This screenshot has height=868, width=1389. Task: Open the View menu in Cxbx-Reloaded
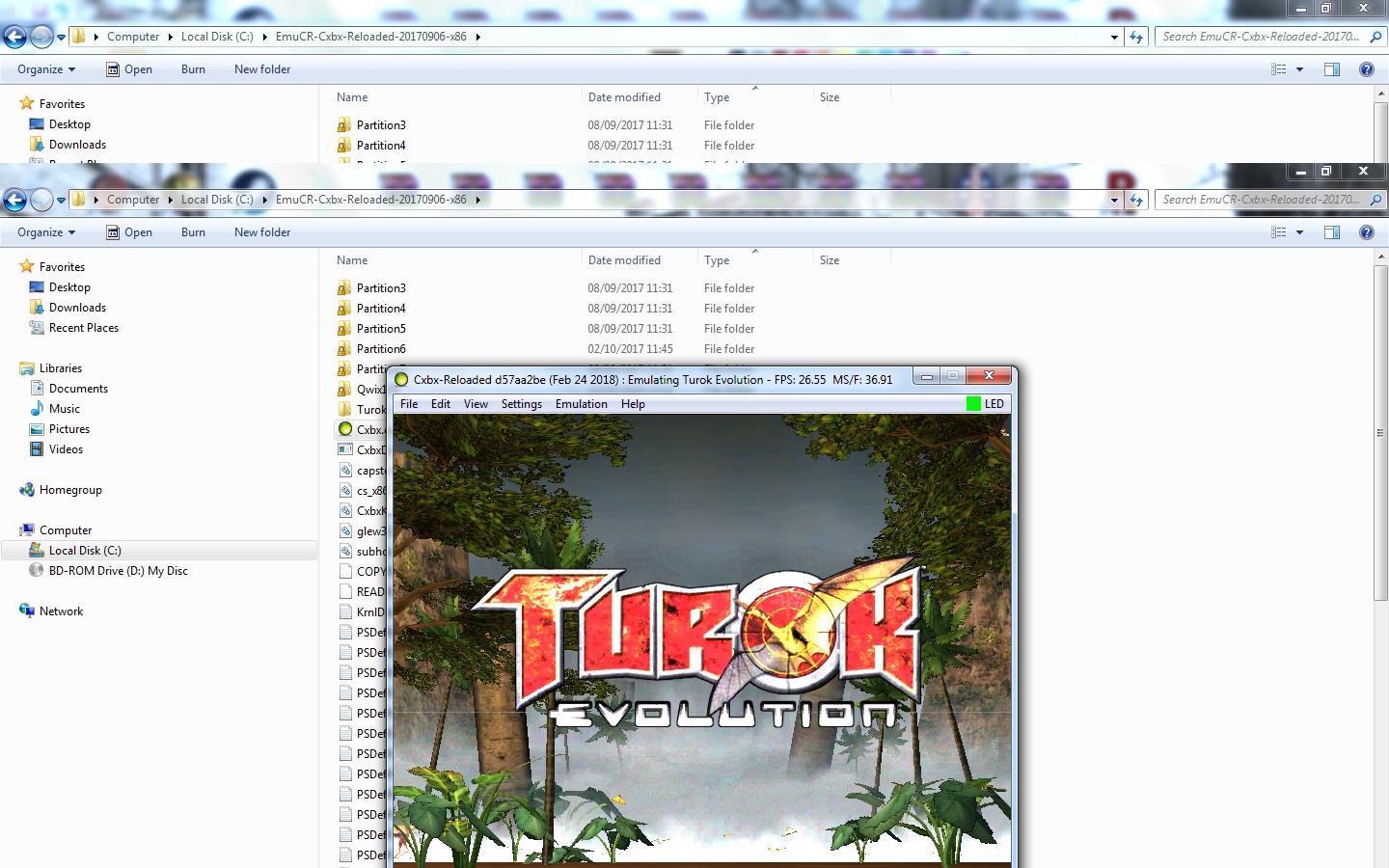pyautogui.click(x=476, y=404)
